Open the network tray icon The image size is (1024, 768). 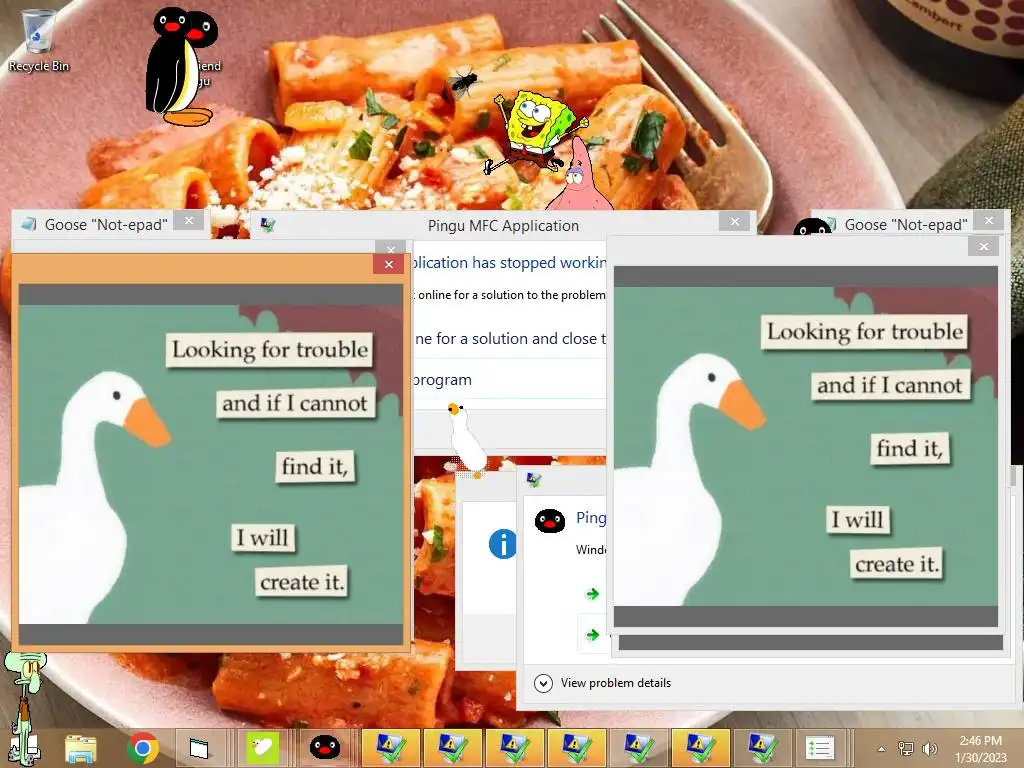(x=906, y=748)
